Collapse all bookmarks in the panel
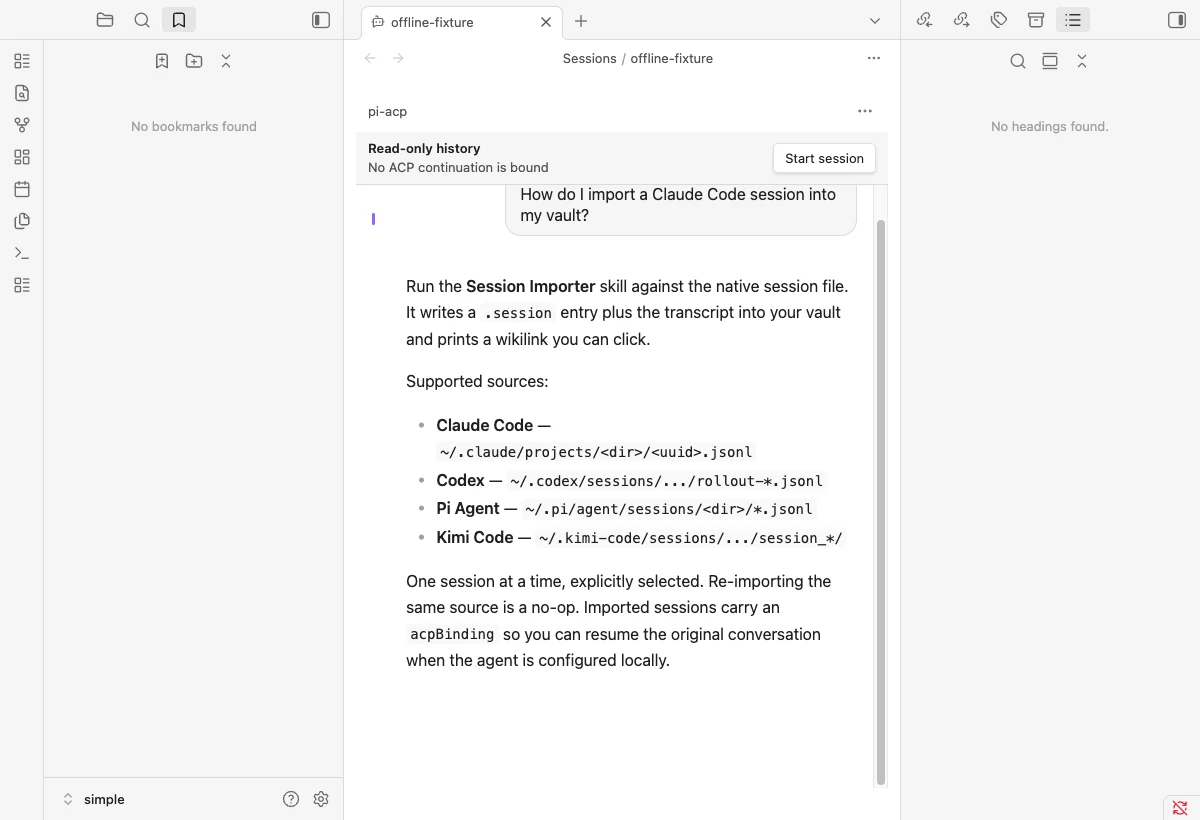The height and width of the screenshot is (820, 1200). point(226,61)
